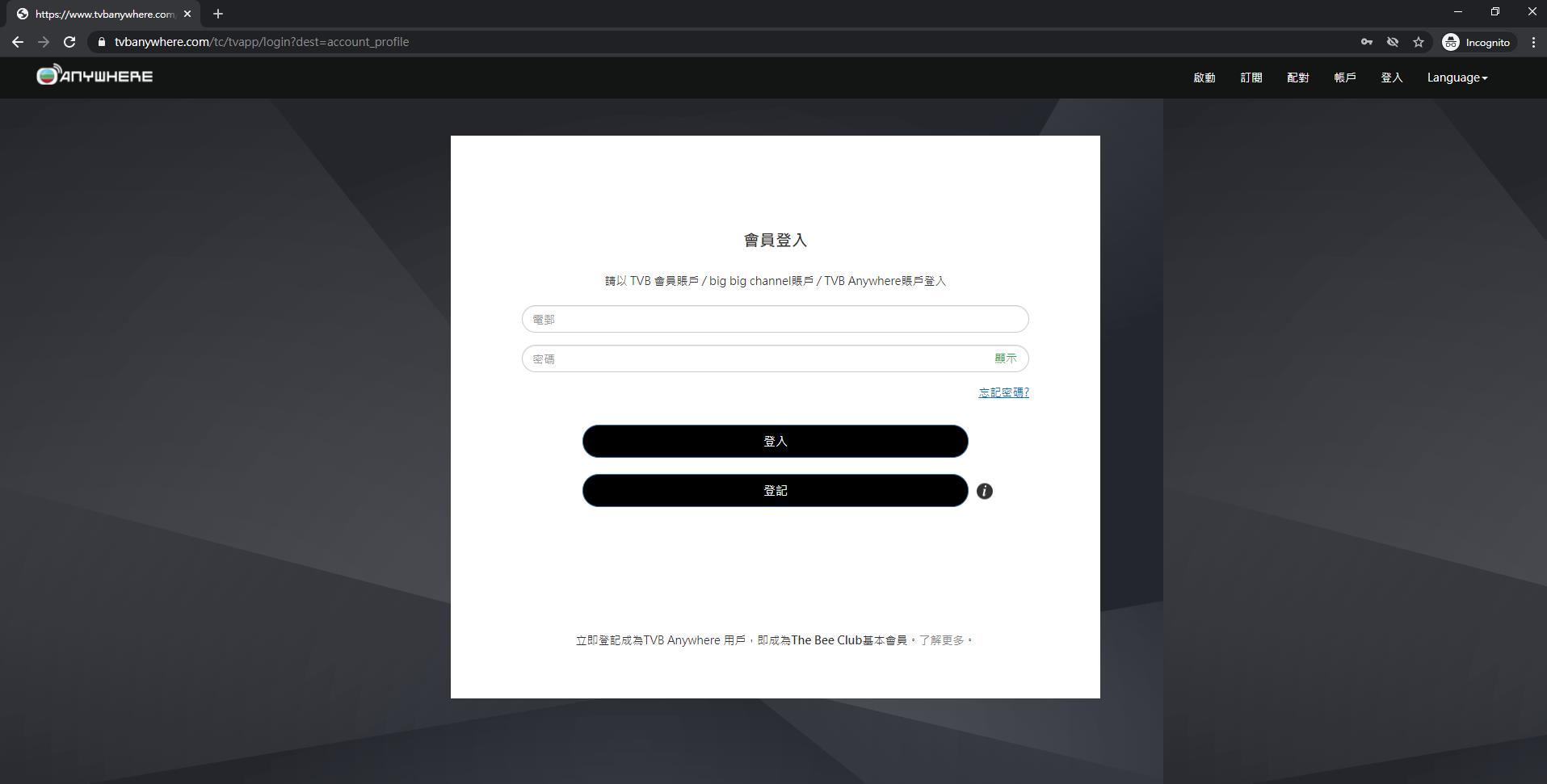Image resolution: width=1547 pixels, height=784 pixels.
Task: Click the padlock site info icon
Action: (102, 42)
